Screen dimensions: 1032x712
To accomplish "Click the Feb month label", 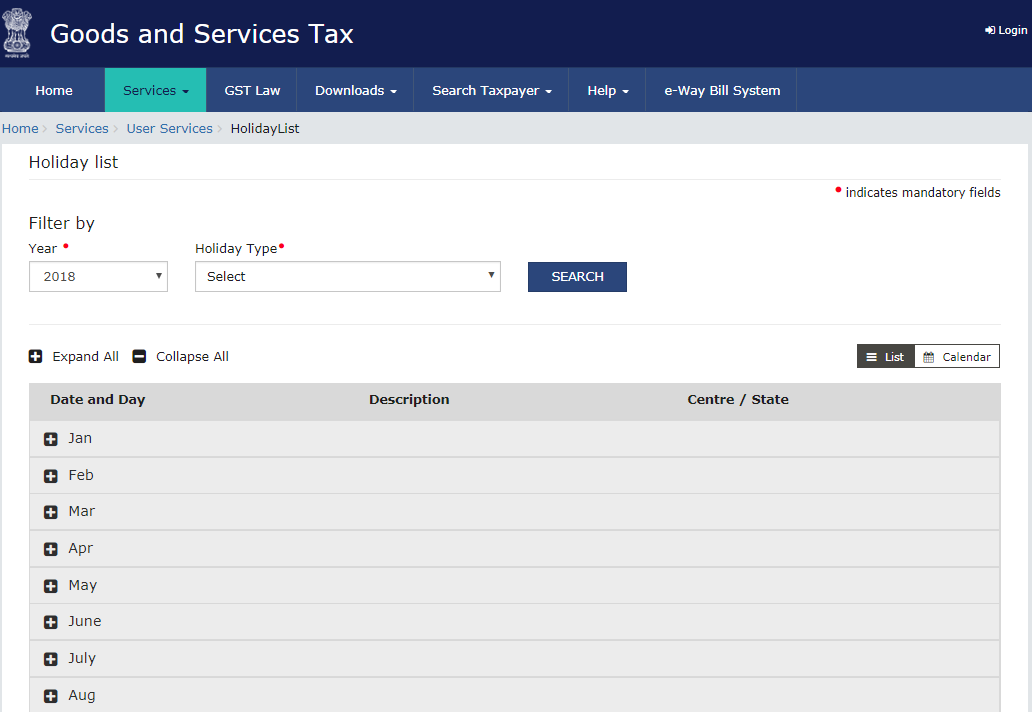I will (x=81, y=475).
